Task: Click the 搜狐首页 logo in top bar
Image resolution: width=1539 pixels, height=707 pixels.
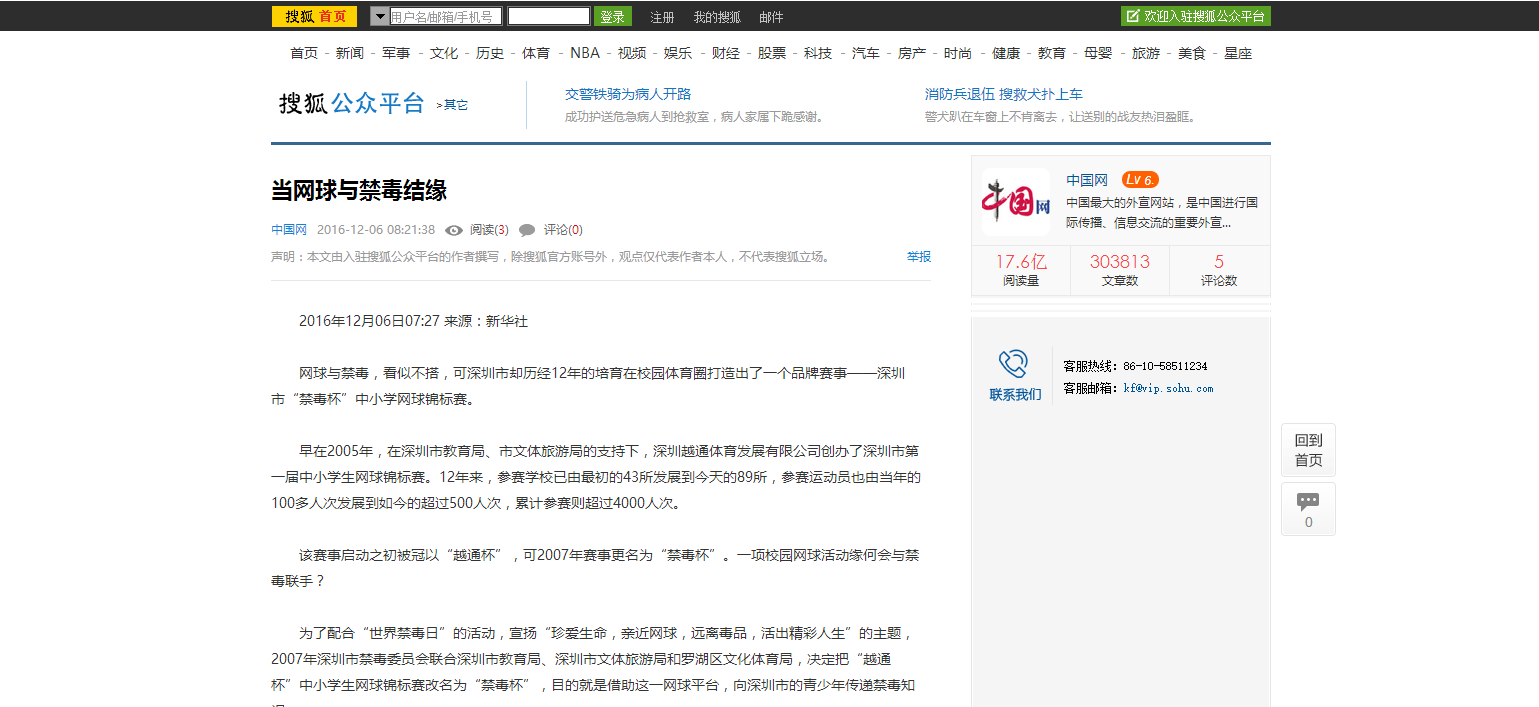Action: 314,16
